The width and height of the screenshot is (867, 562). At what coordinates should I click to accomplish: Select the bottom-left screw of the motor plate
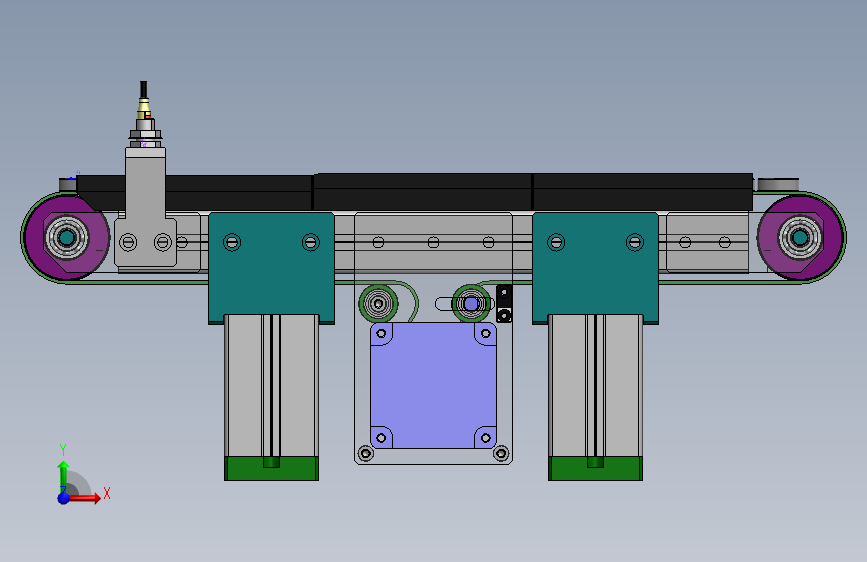(x=365, y=454)
